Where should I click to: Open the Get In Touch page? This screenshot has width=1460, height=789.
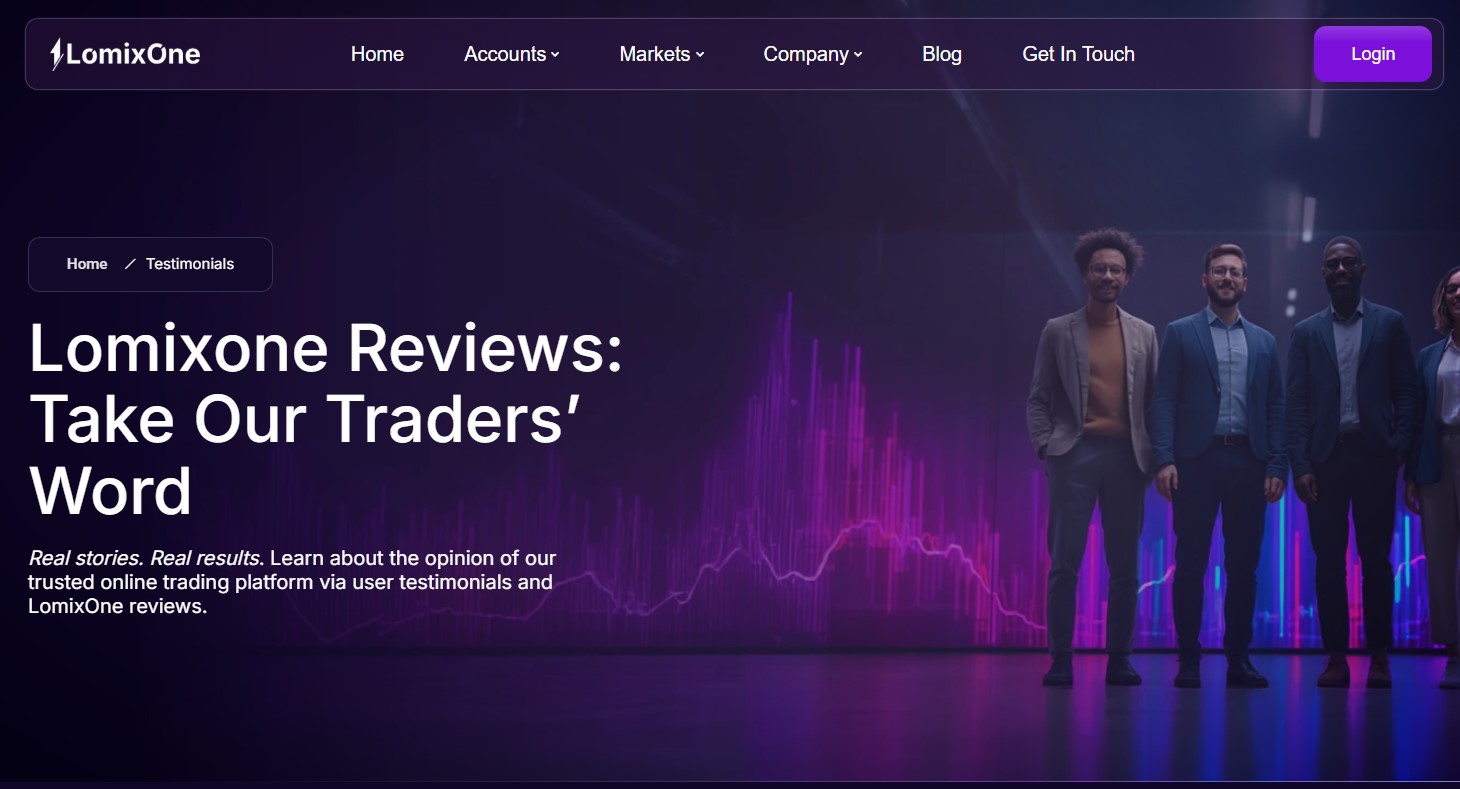(x=1078, y=54)
